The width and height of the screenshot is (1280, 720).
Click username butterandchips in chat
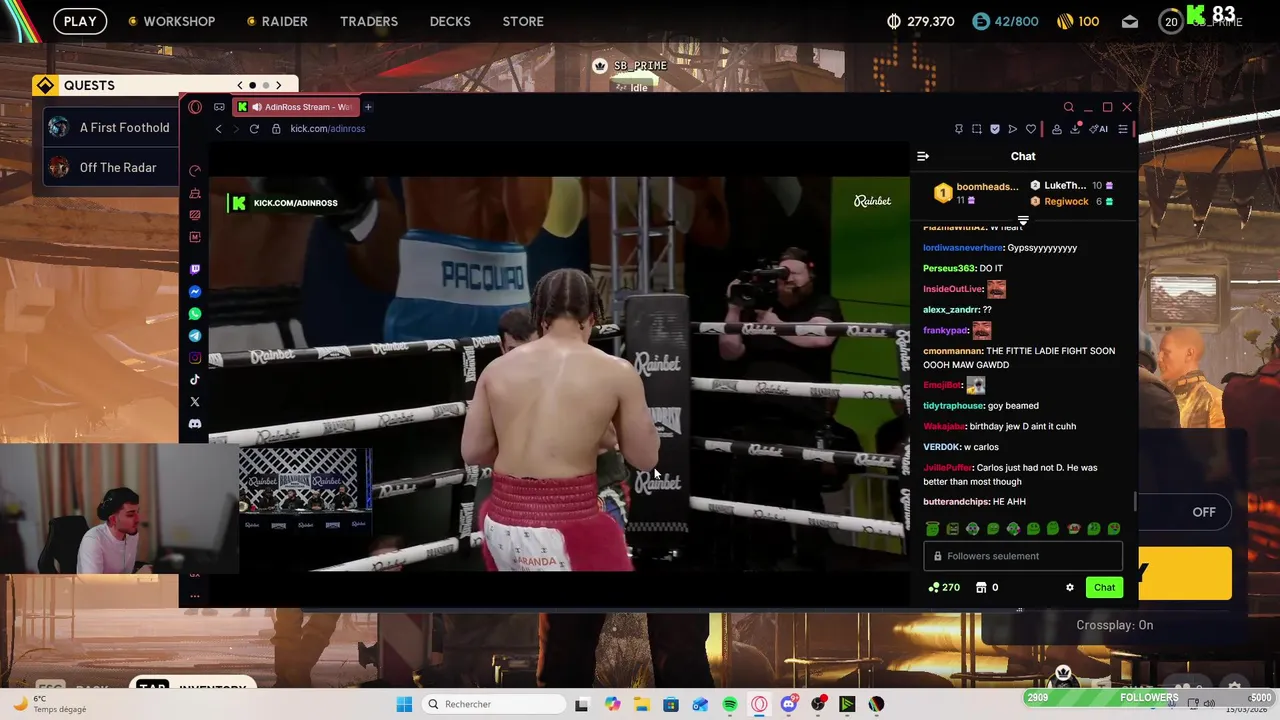[x=956, y=502]
